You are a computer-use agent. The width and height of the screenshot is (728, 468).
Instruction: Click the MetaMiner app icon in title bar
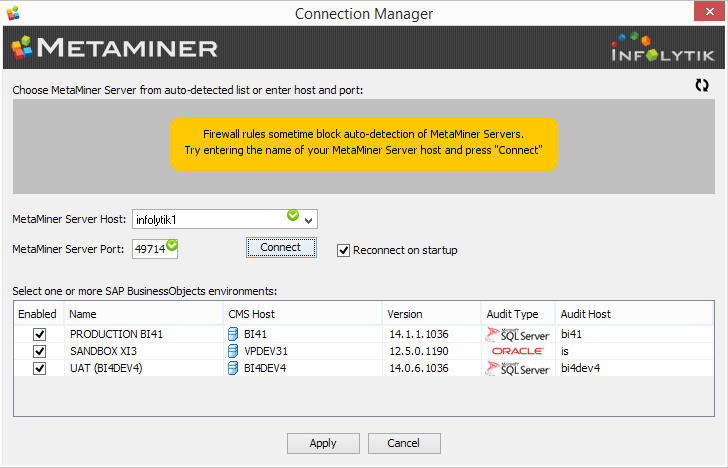(x=13, y=13)
